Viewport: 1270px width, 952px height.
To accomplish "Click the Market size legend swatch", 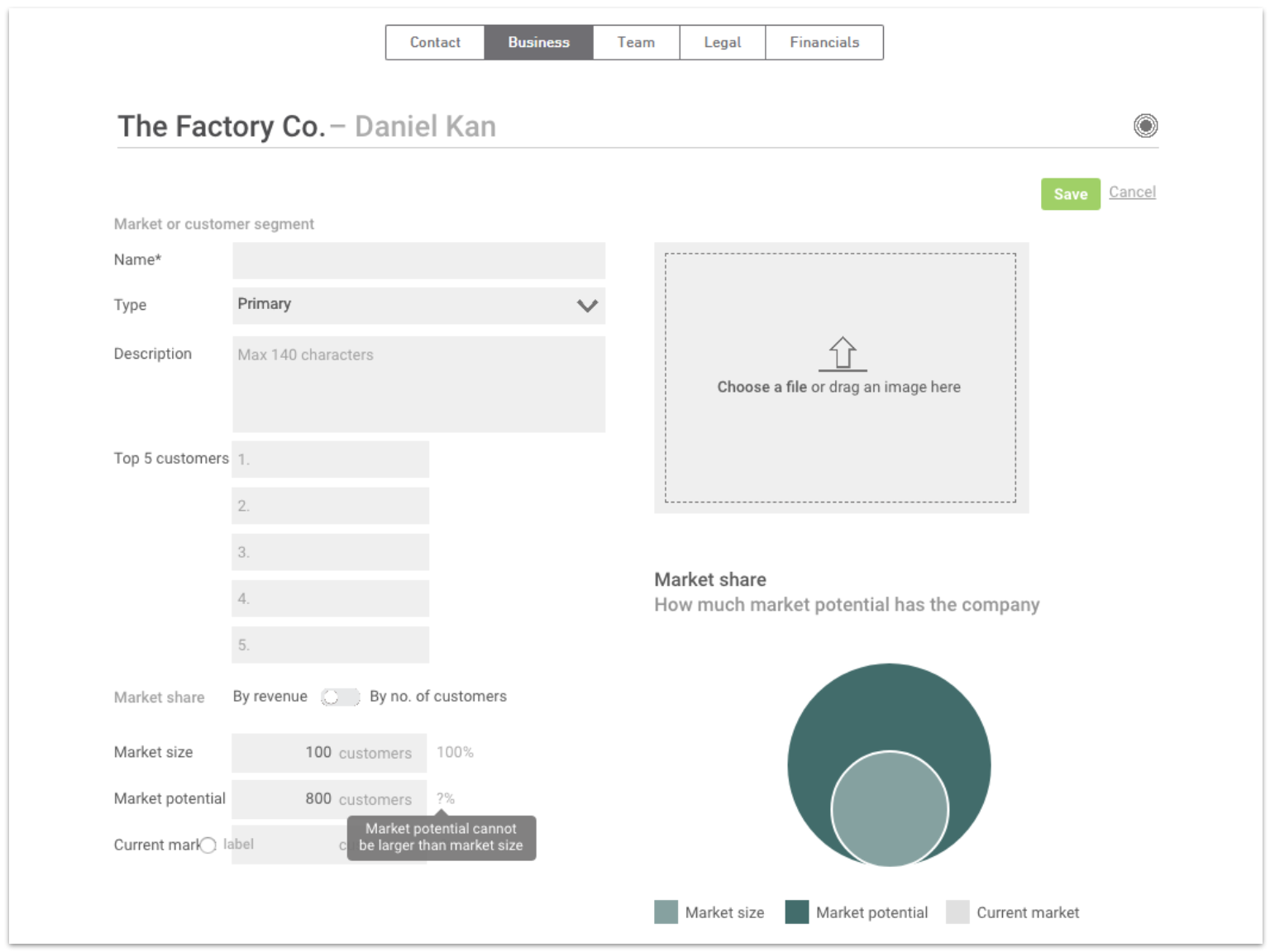I will coord(666,912).
